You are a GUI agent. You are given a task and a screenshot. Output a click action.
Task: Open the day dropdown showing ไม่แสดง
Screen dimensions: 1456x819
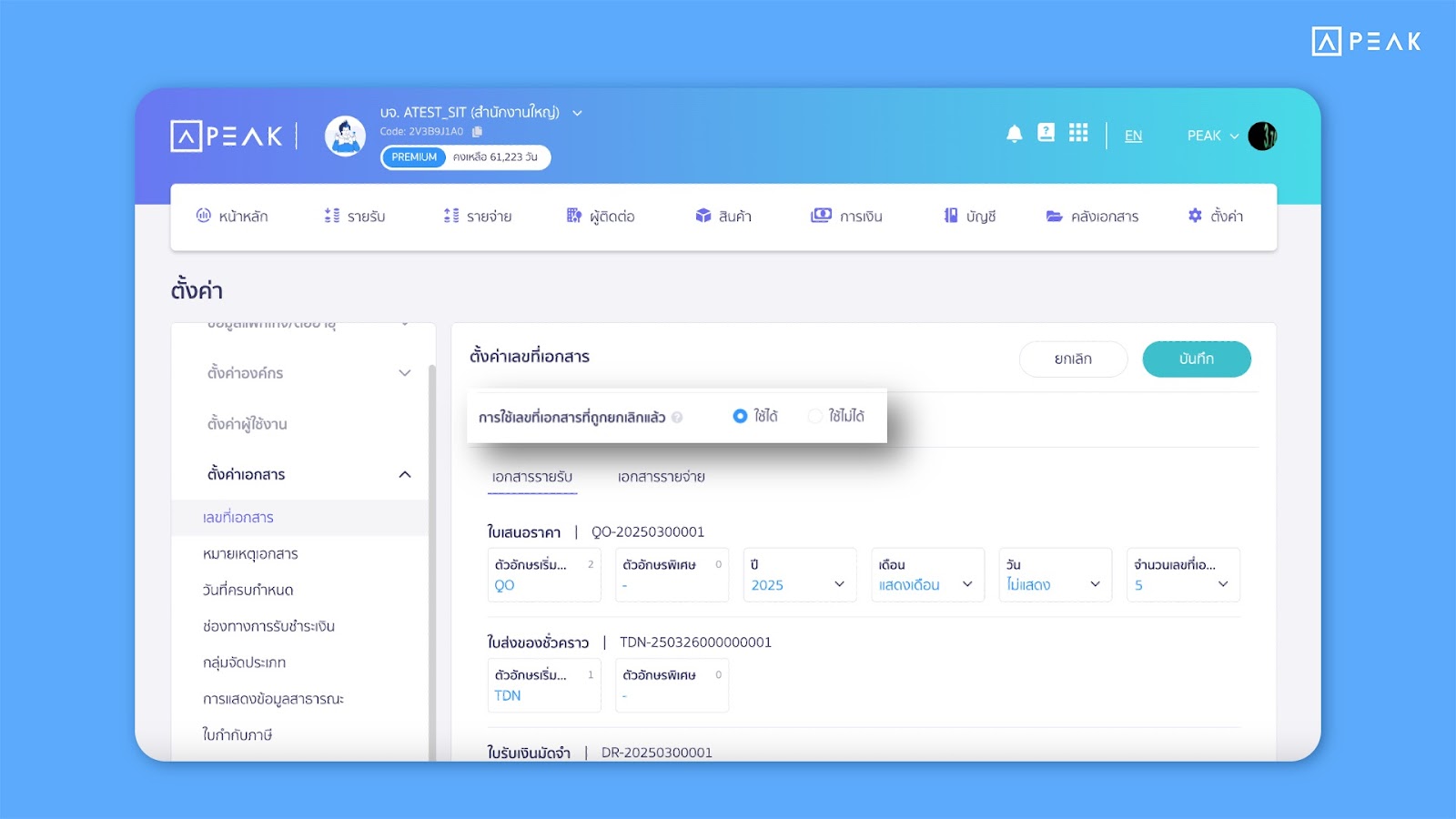[1054, 584]
